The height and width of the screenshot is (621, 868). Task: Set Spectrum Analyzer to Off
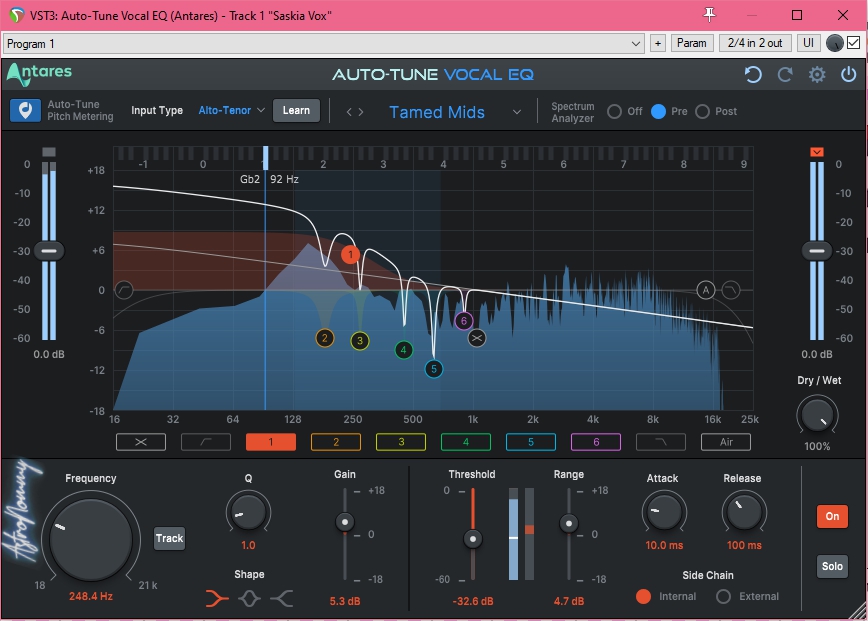coord(614,111)
